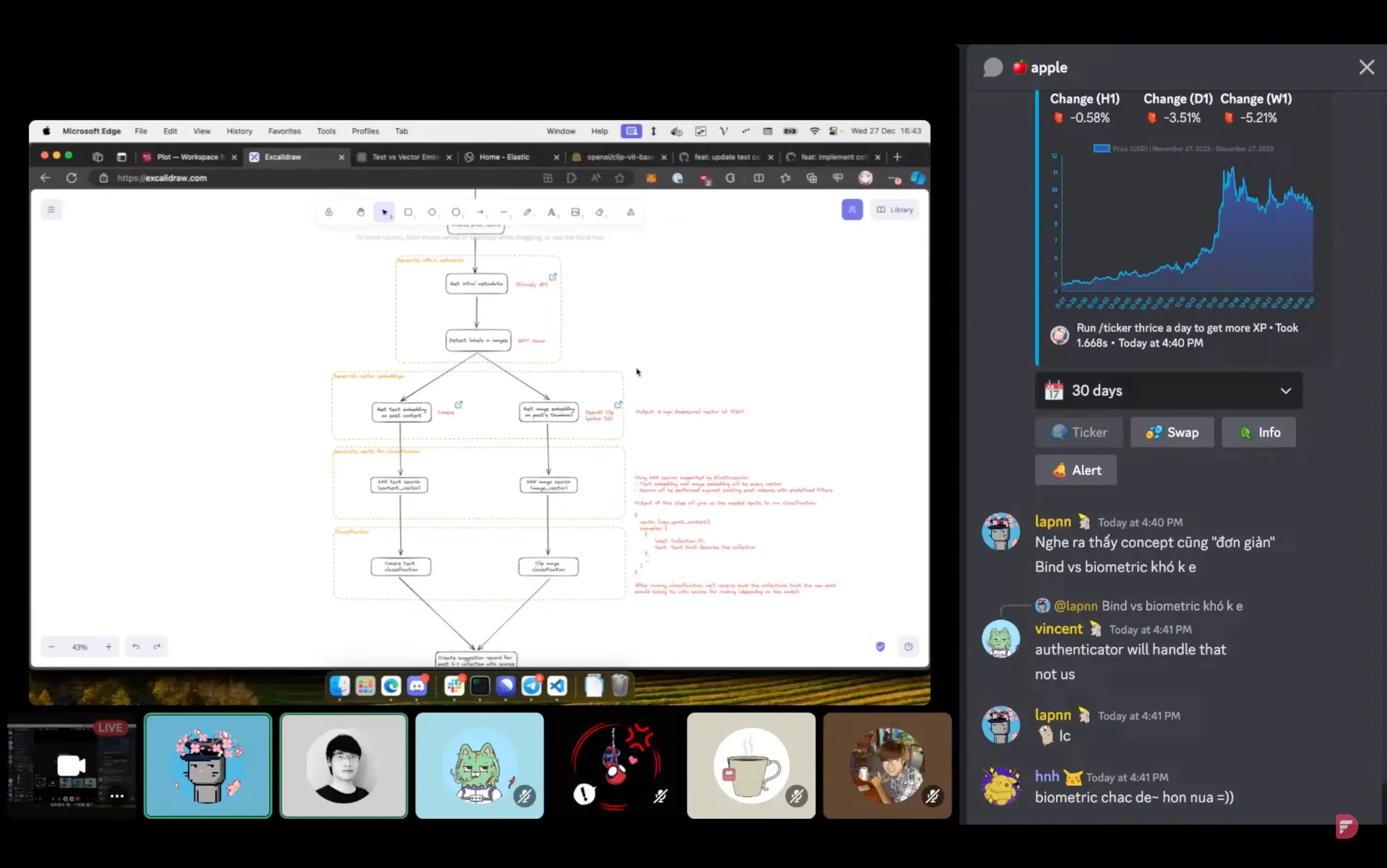Screen dimensions: 1387x868
Task: Select the Excalidraw diamond tool
Action: [x=432, y=212]
